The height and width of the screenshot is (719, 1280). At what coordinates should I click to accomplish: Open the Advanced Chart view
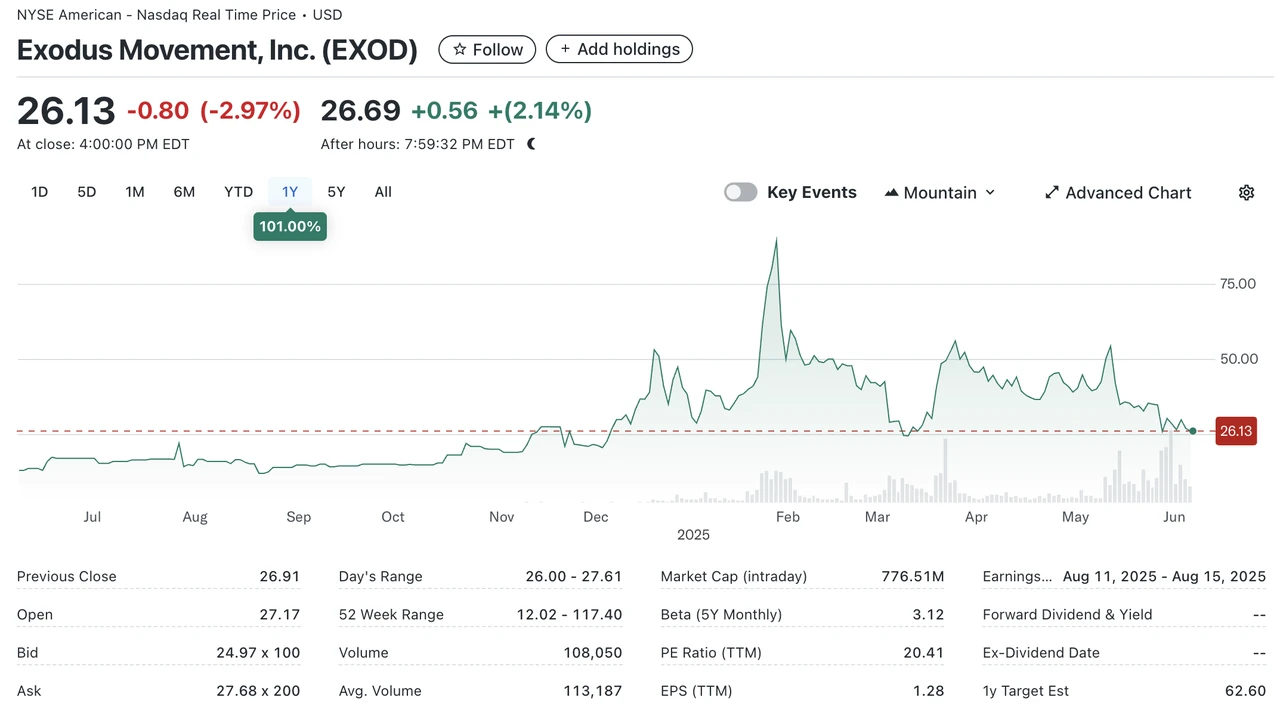click(1127, 192)
